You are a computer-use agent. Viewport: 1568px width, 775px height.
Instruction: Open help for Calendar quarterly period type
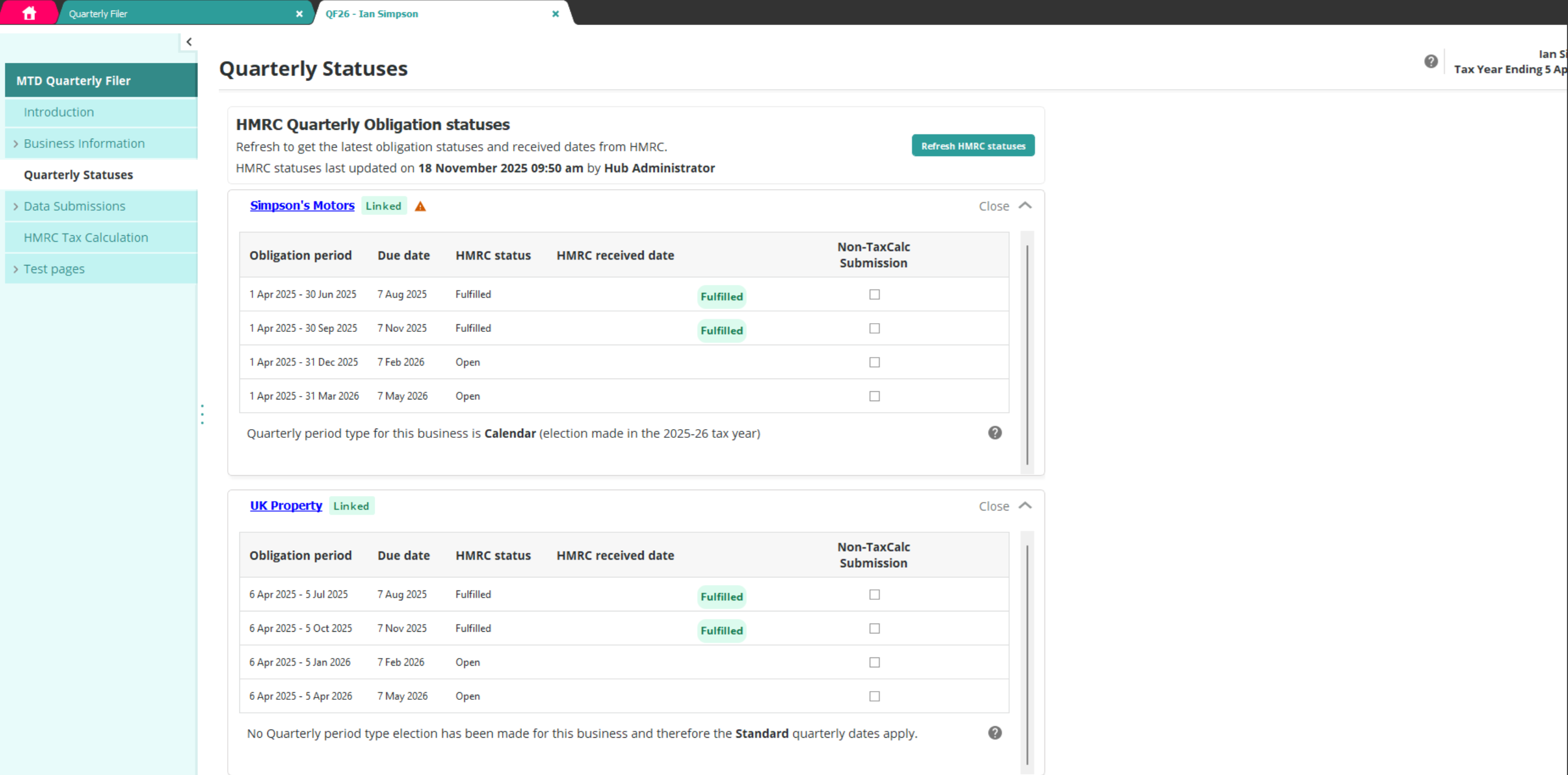(995, 433)
